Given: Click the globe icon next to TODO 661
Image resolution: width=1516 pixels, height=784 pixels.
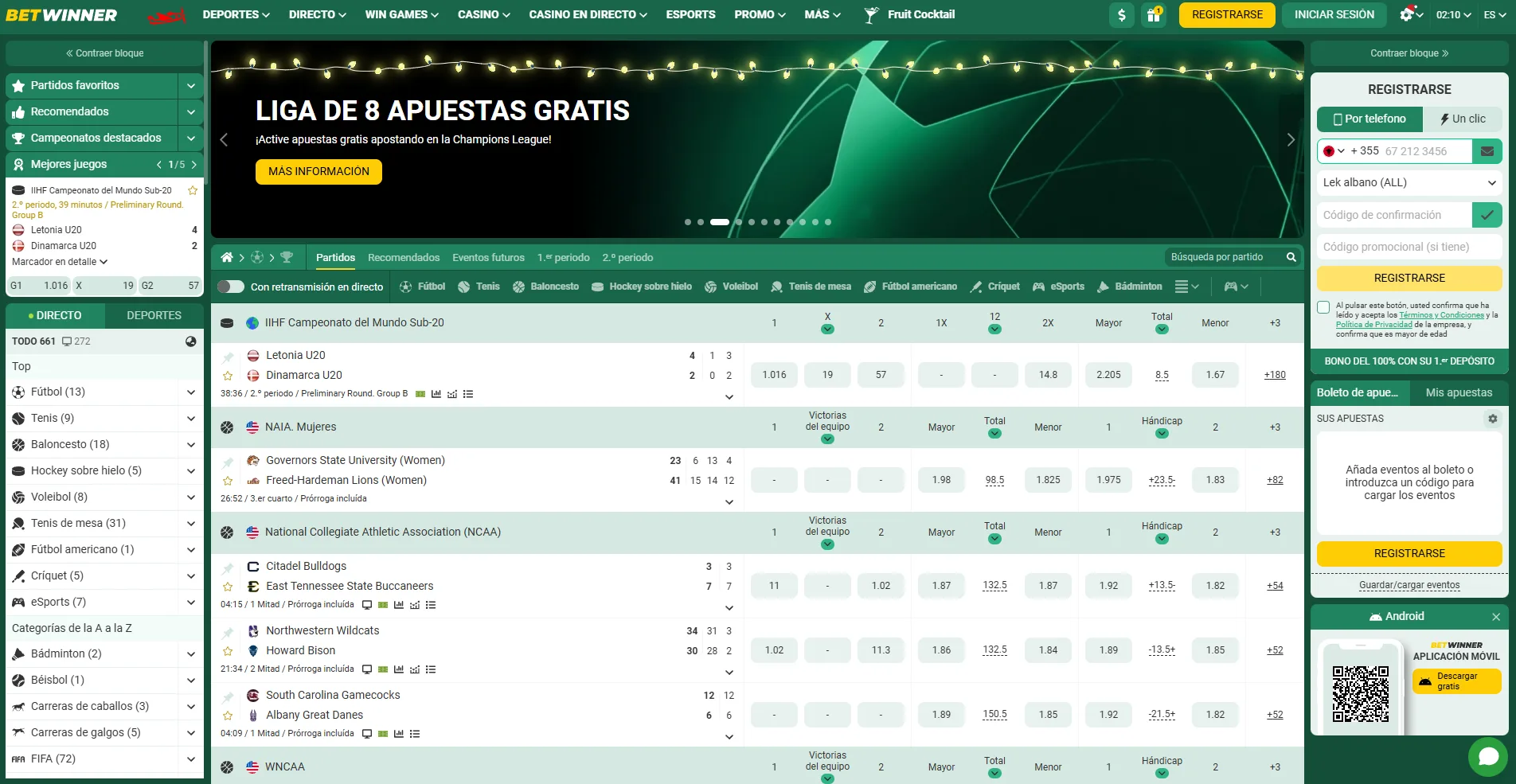Looking at the screenshot, I should (x=191, y=341).
